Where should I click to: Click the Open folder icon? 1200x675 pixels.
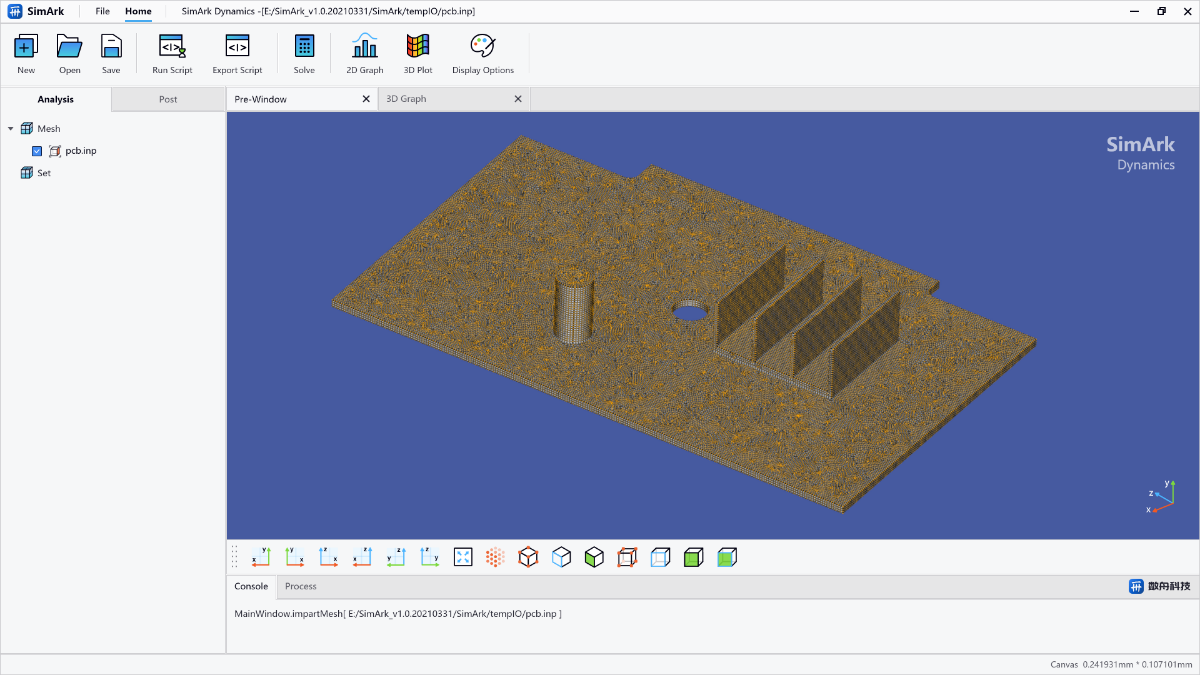[x=69, y=47]
